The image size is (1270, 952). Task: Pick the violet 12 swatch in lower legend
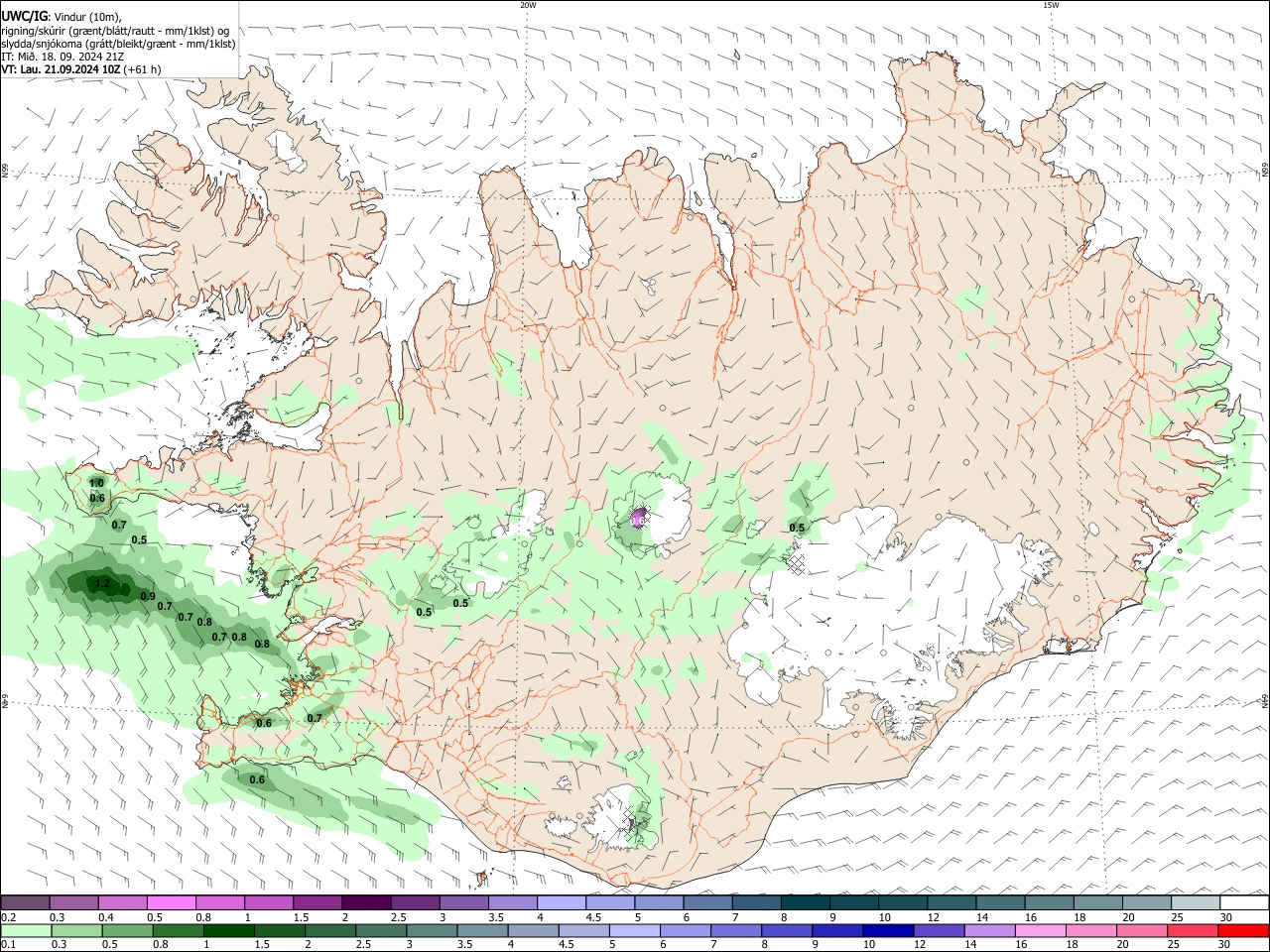pyautogui.click(x=939, y=931)
